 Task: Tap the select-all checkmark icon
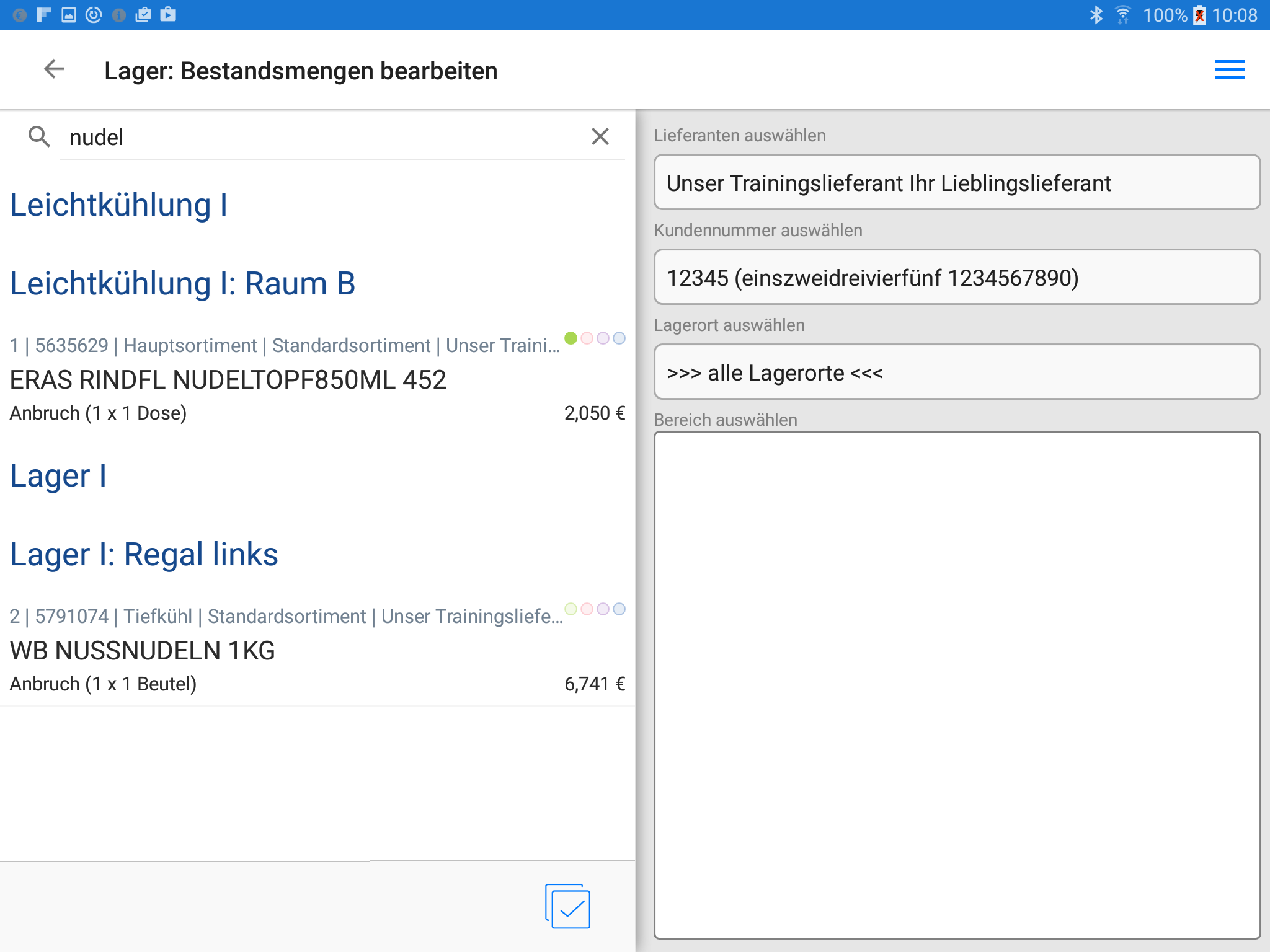click(x=568, y=907)
